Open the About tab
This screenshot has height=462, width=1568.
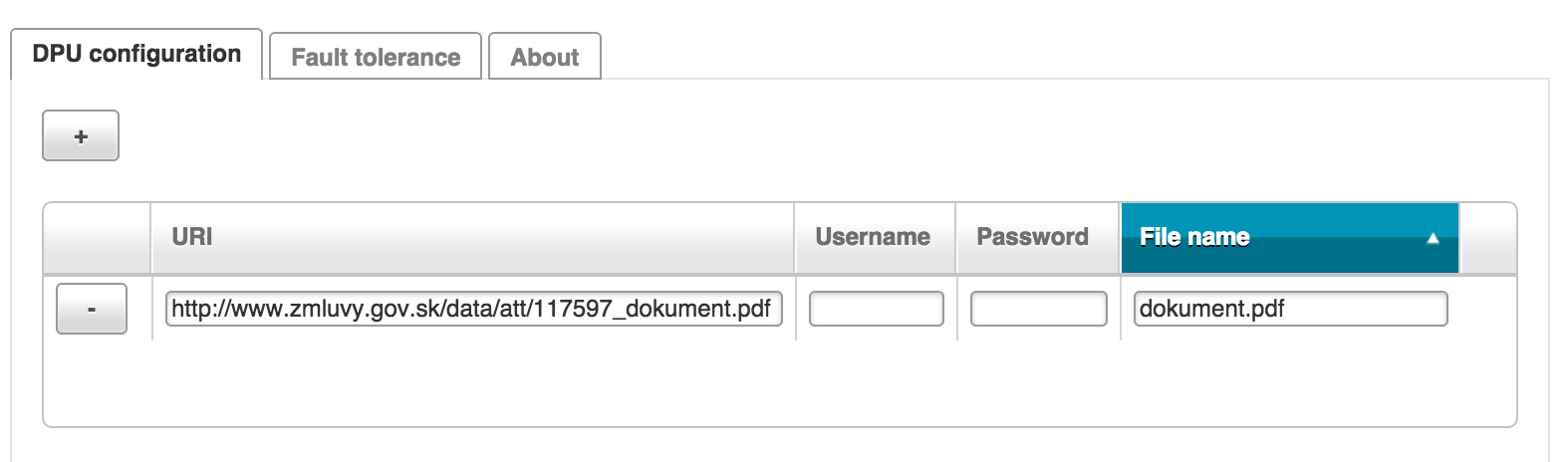click(x=544, y=57)
